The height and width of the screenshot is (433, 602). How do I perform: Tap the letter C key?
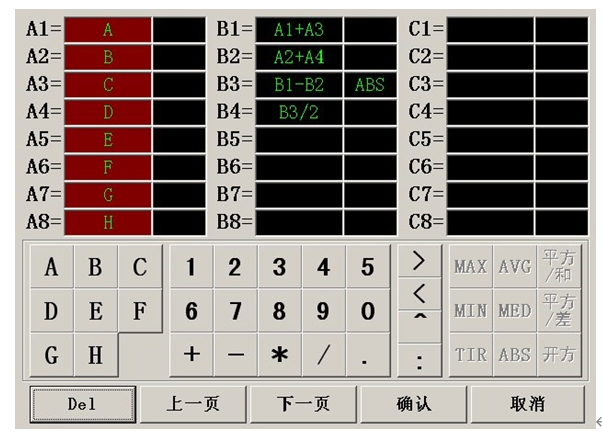(140, 266)
